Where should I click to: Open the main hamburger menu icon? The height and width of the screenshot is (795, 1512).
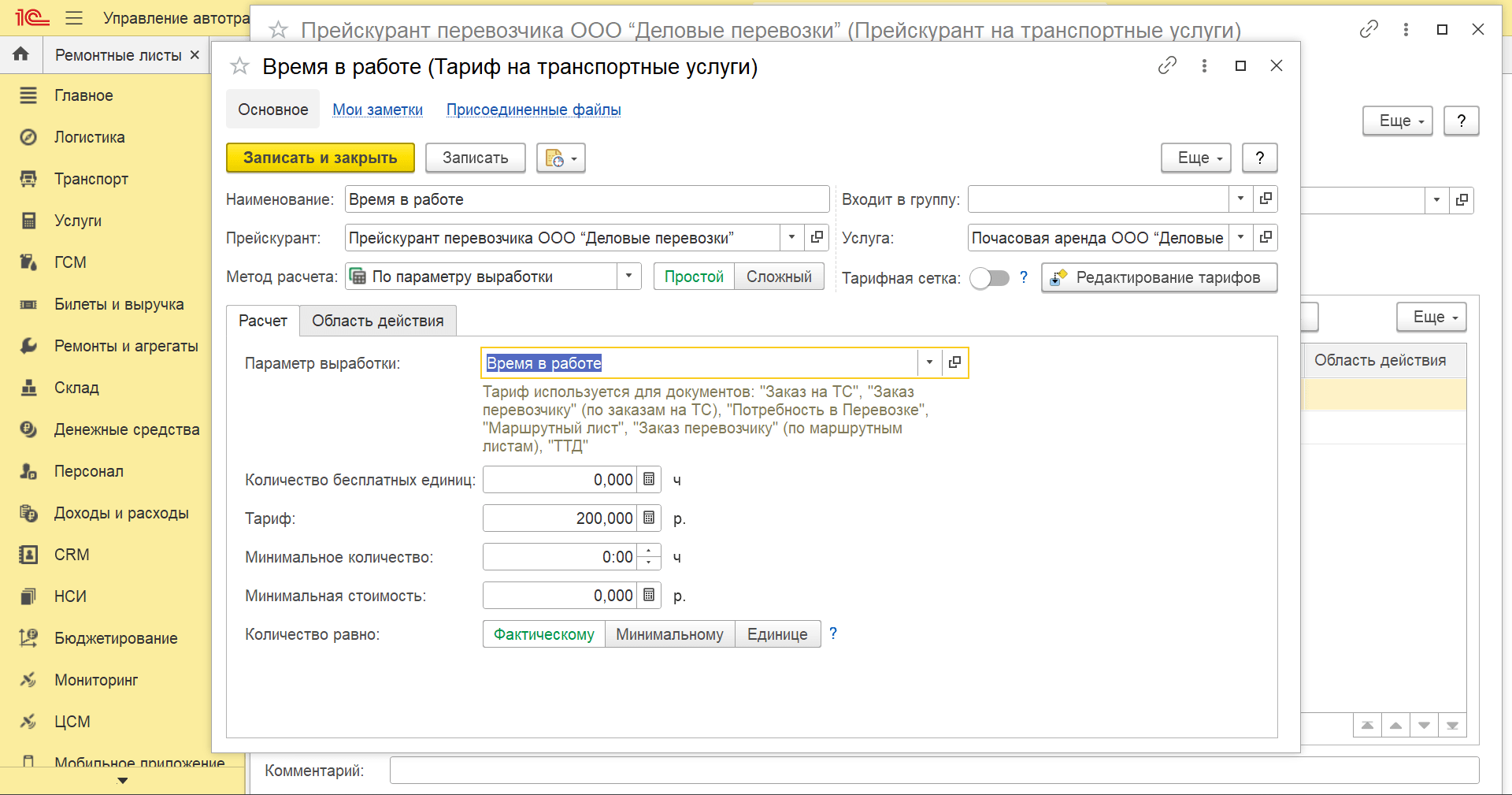[x=74, y=18]
